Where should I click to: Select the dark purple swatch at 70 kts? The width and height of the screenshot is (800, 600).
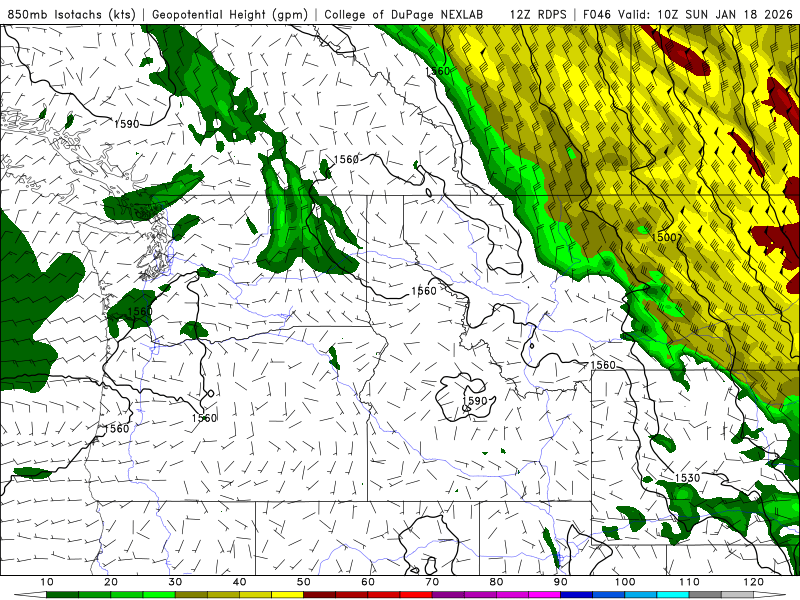click(448, 595)
